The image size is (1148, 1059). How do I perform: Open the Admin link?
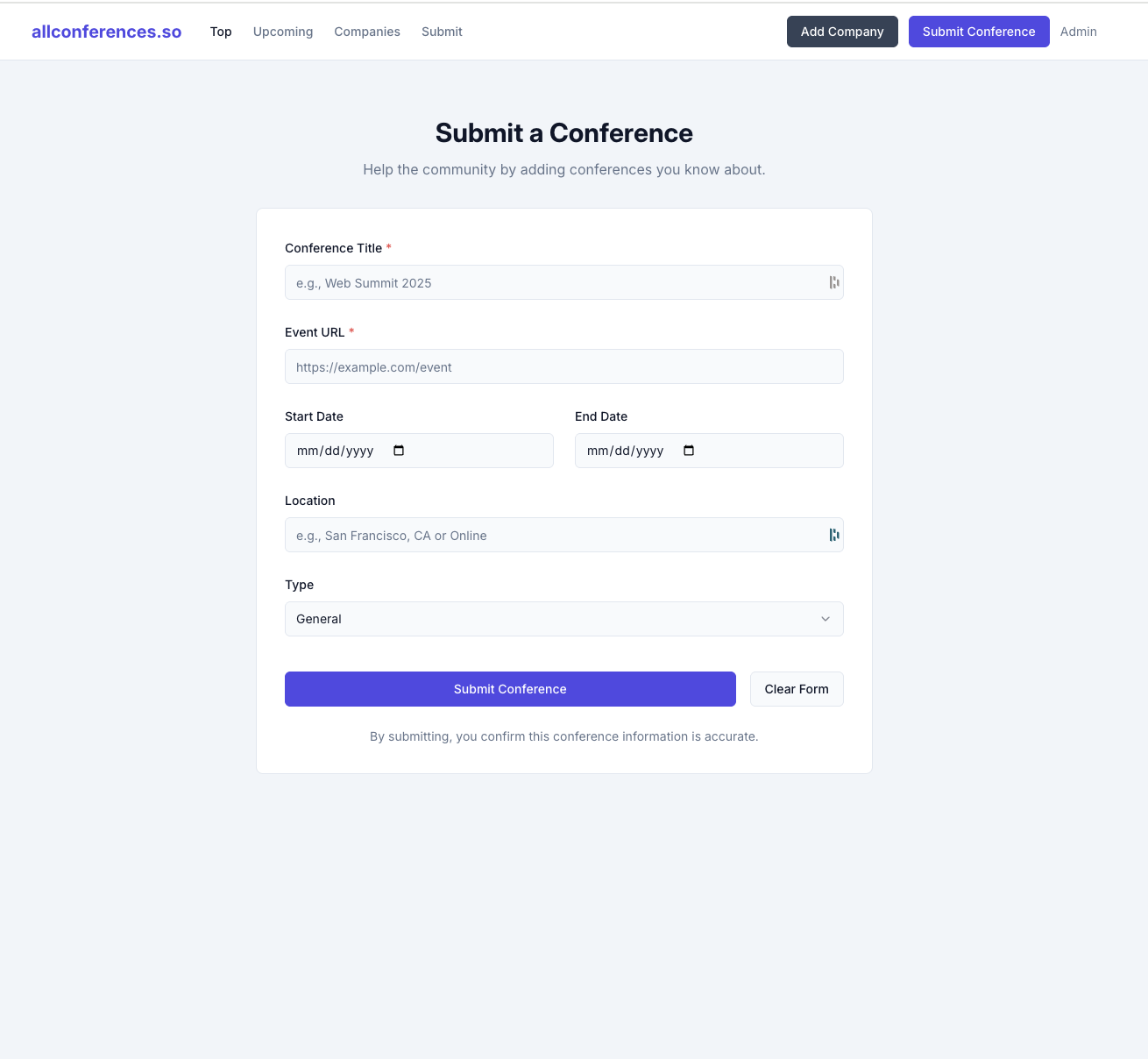point(1078,32)
